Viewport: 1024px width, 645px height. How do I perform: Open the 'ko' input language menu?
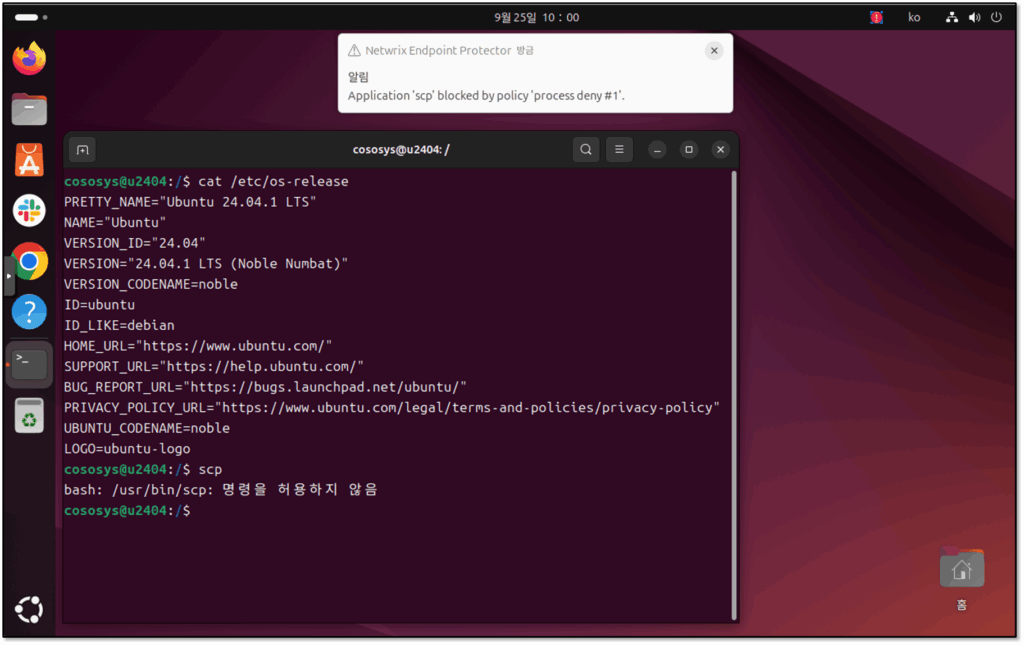[914, 17]
